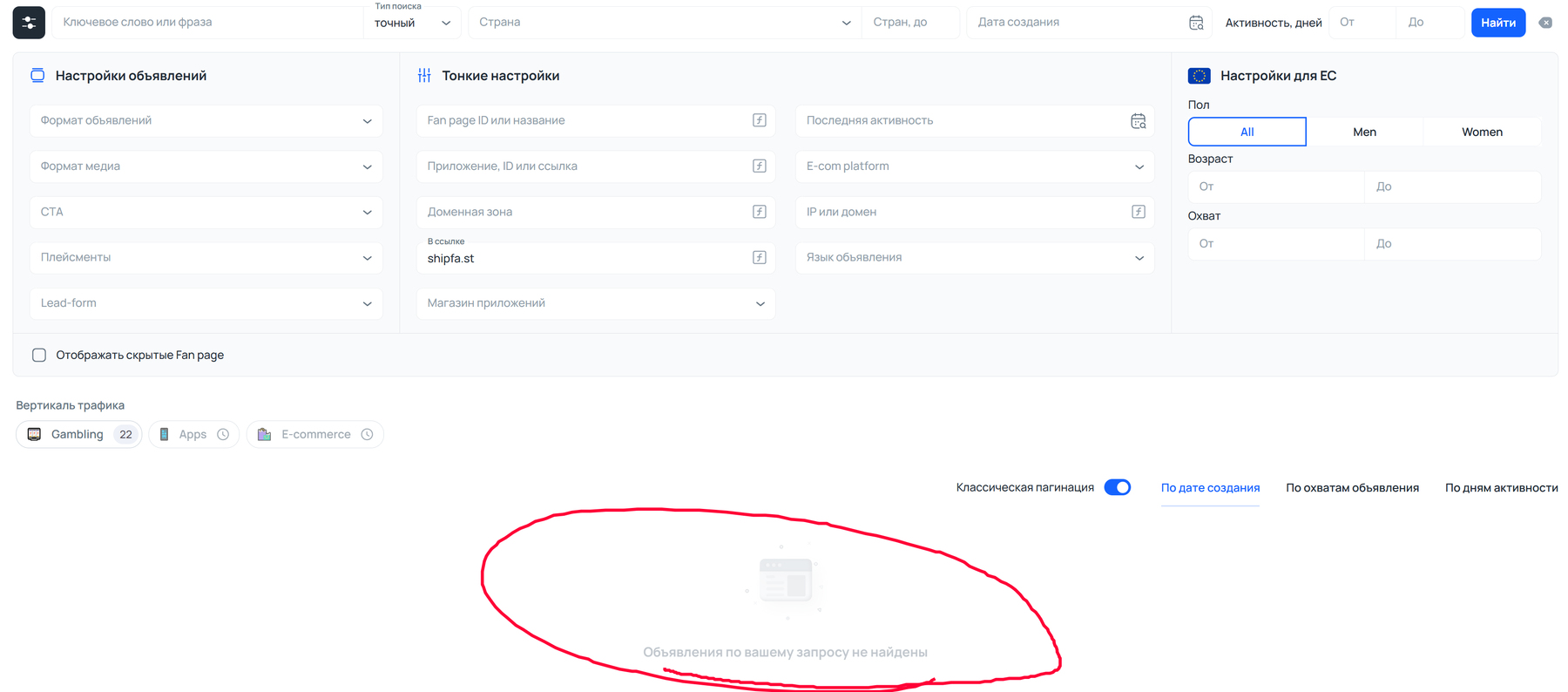Click the Fan page ID field icon
The image size is (1568, 692).
[760, 120]
